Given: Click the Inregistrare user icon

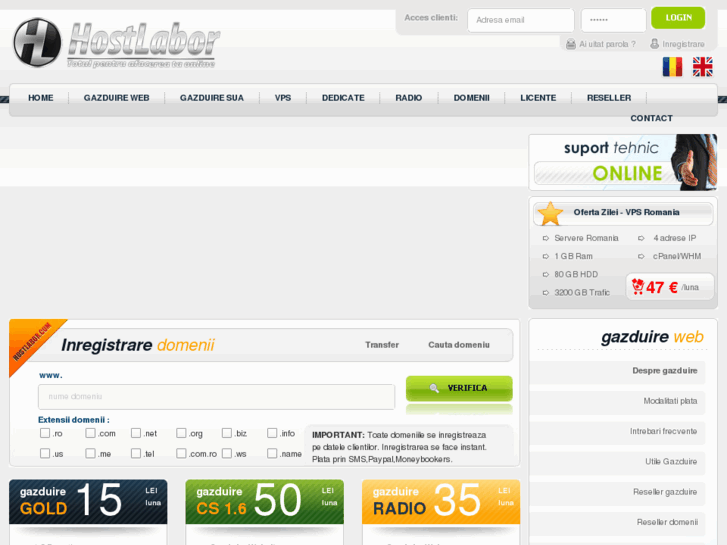Looking at the screenshot, I should click(654, 44).
